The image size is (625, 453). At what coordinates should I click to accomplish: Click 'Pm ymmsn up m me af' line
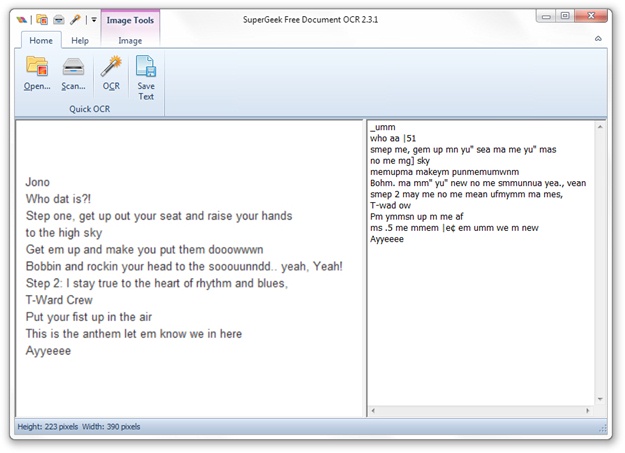(x=417, y=217)
